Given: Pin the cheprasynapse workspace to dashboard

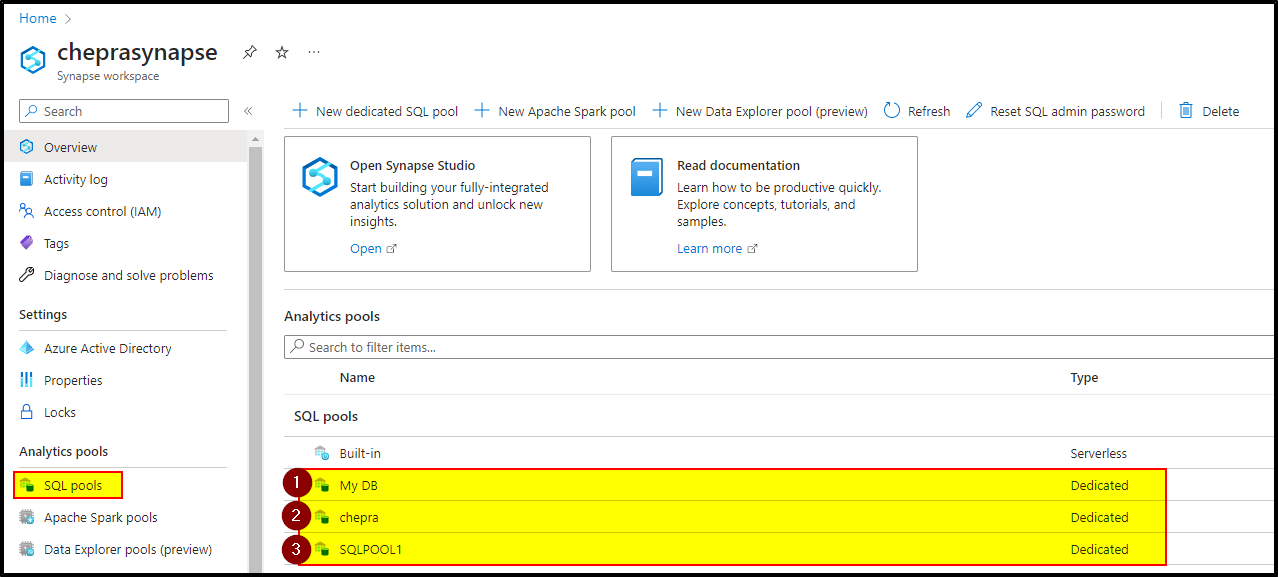Looking at the screenshot, I should click(x=250, y=52).
